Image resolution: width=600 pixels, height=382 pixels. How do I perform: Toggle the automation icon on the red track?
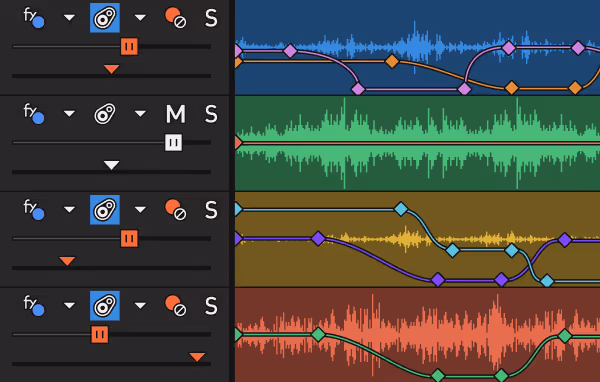click(x=105, y=305)
